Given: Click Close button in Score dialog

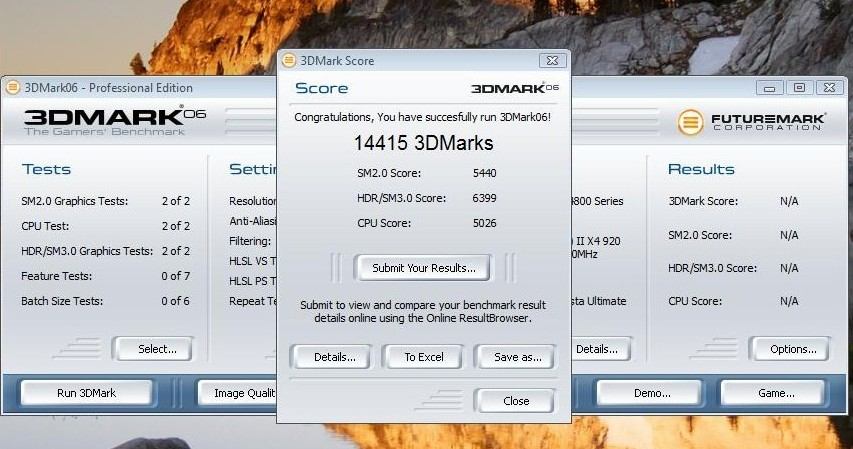Looking at the screenshot, I should (x=516, y=401).
